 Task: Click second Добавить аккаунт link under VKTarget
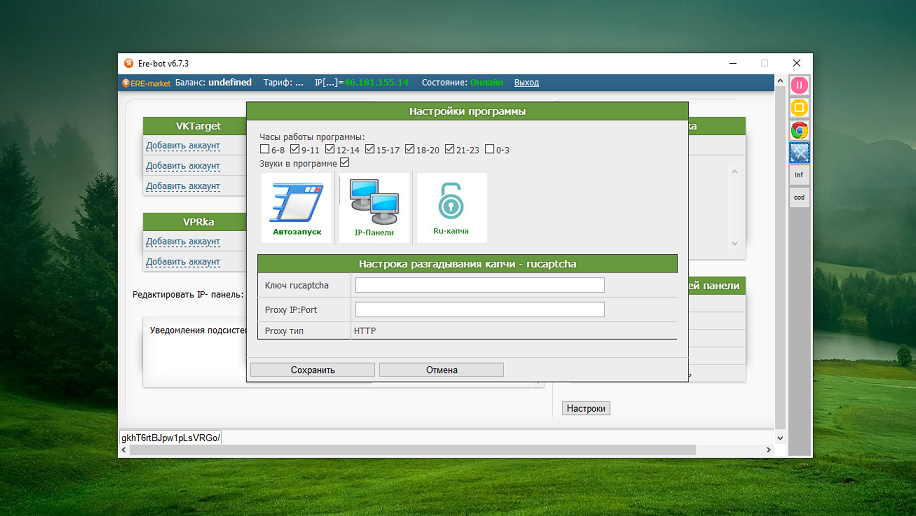(183, 166)
